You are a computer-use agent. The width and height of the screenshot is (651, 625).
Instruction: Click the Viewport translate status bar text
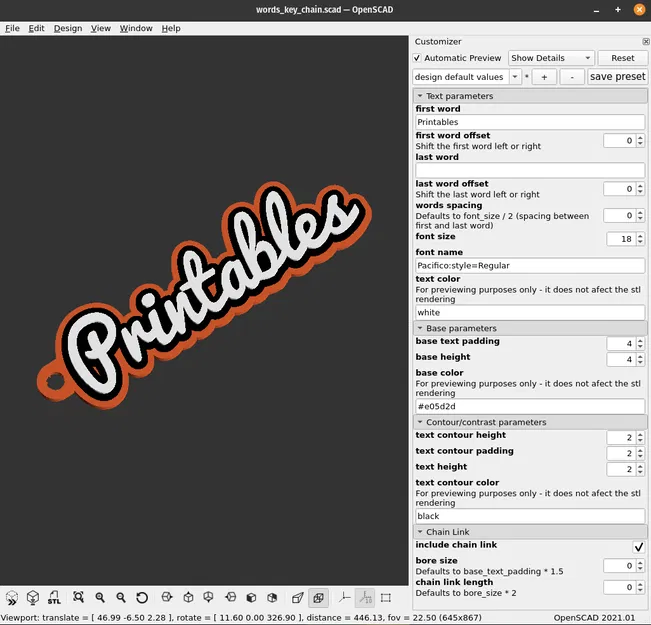pos(241,618)
